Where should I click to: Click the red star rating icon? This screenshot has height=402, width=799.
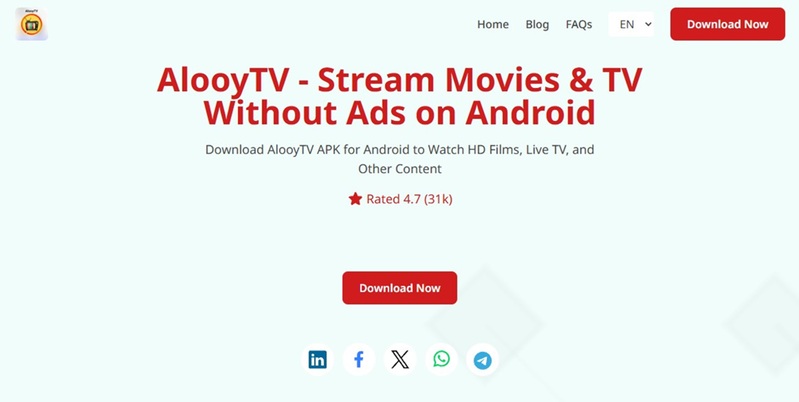[355, 199]
